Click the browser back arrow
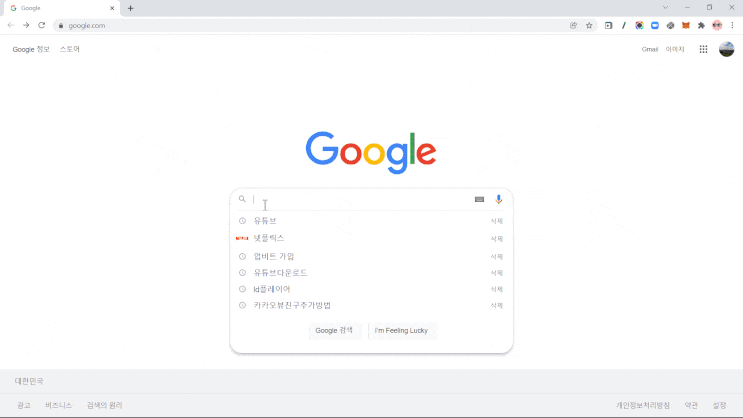 pyautogui.click(x=11, y=25)
